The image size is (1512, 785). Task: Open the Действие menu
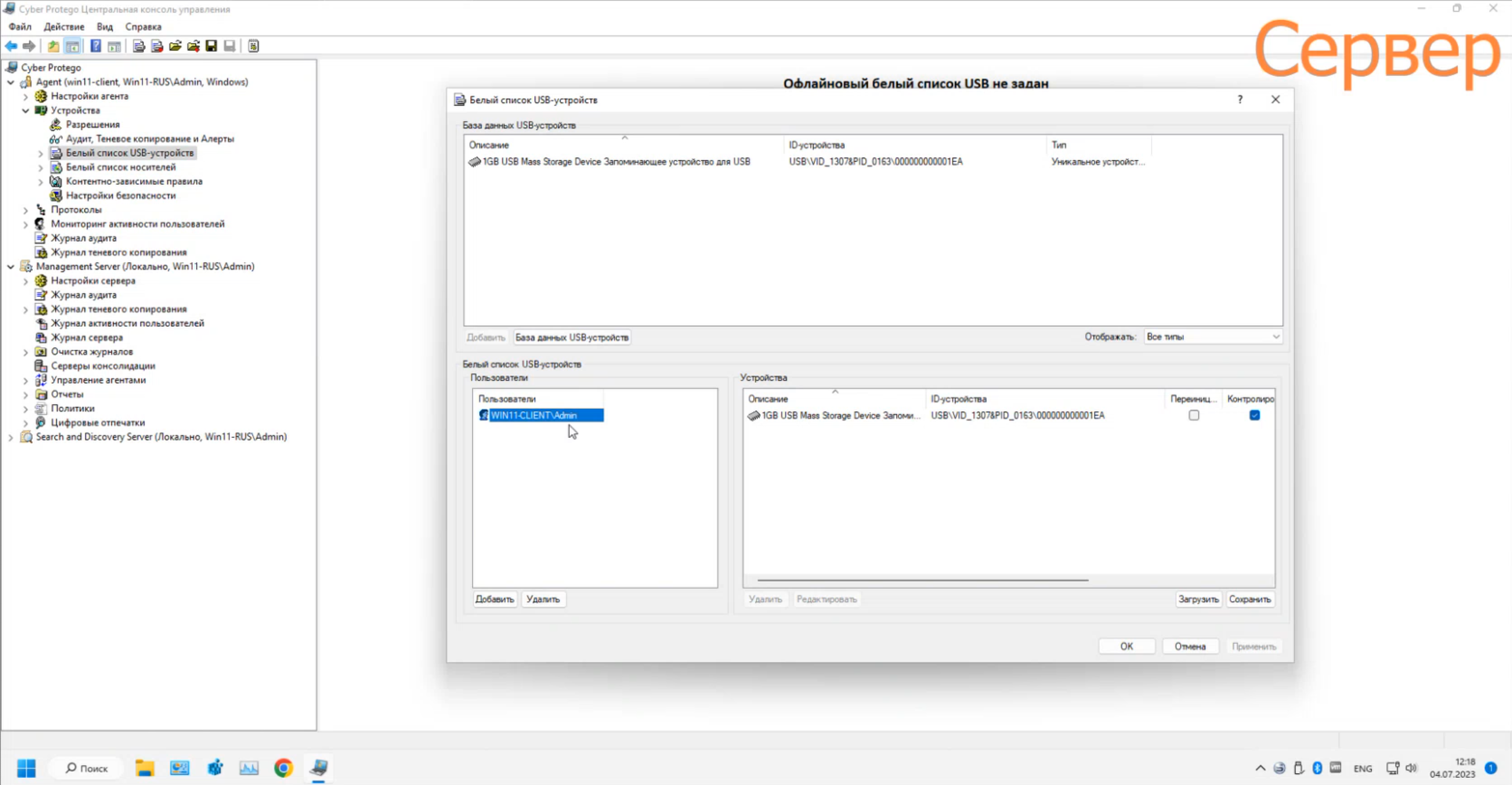63,27
